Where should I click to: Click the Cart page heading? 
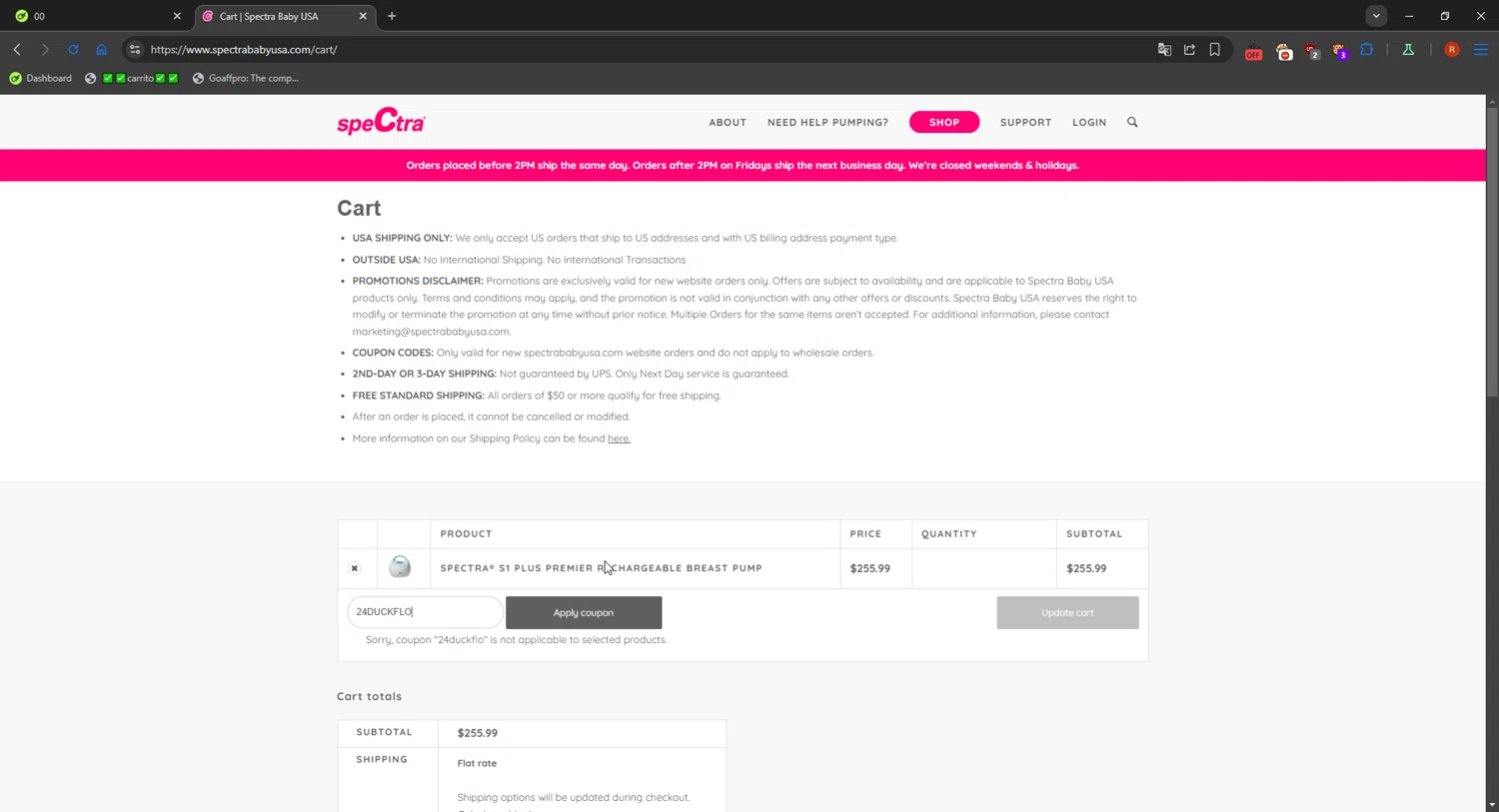pos(359,208)
